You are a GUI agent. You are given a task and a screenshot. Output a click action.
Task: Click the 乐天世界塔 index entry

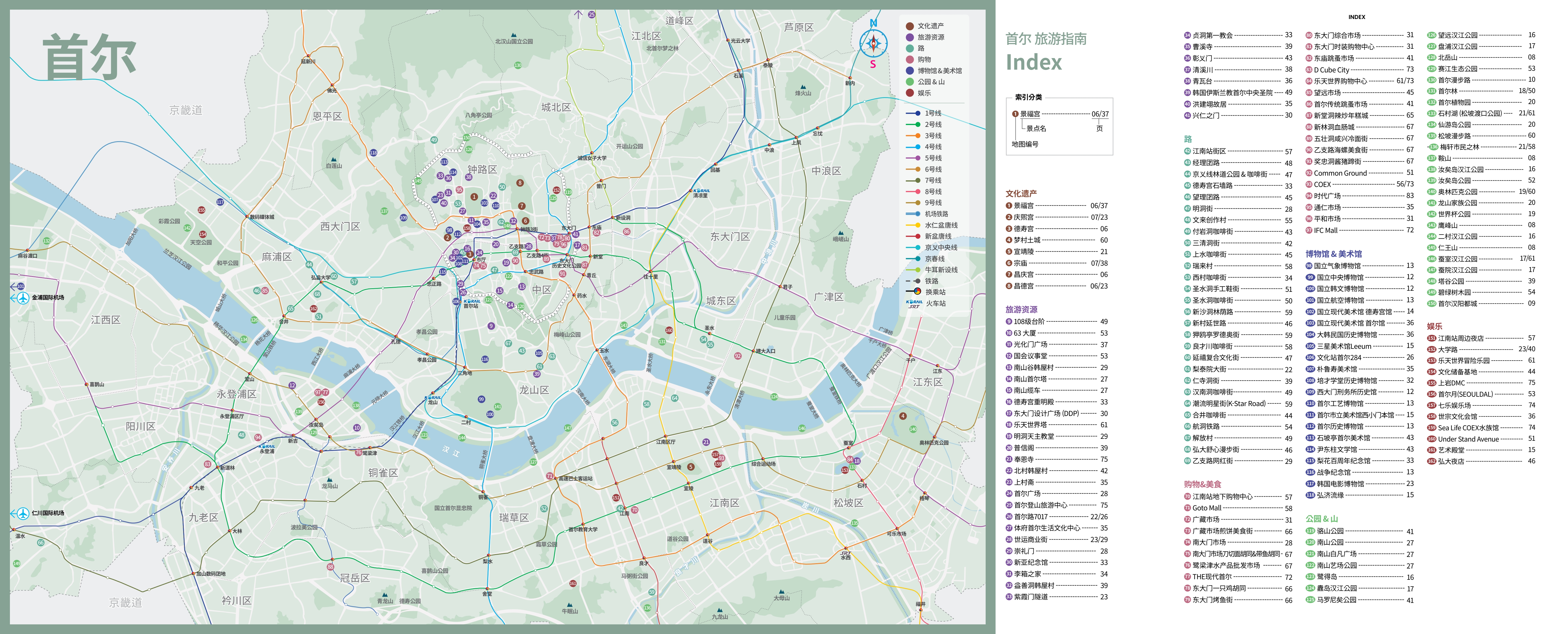(1056, 425)
